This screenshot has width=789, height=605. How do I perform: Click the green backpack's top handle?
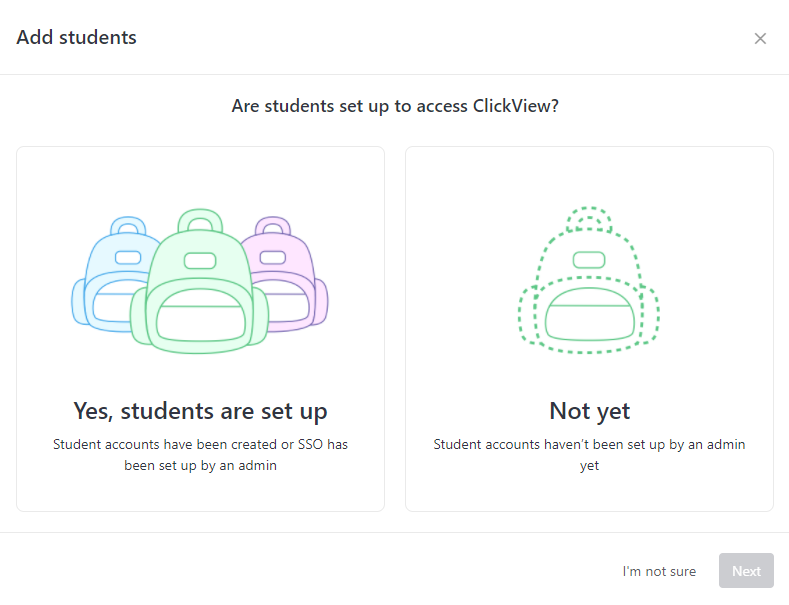click(200, 221)
